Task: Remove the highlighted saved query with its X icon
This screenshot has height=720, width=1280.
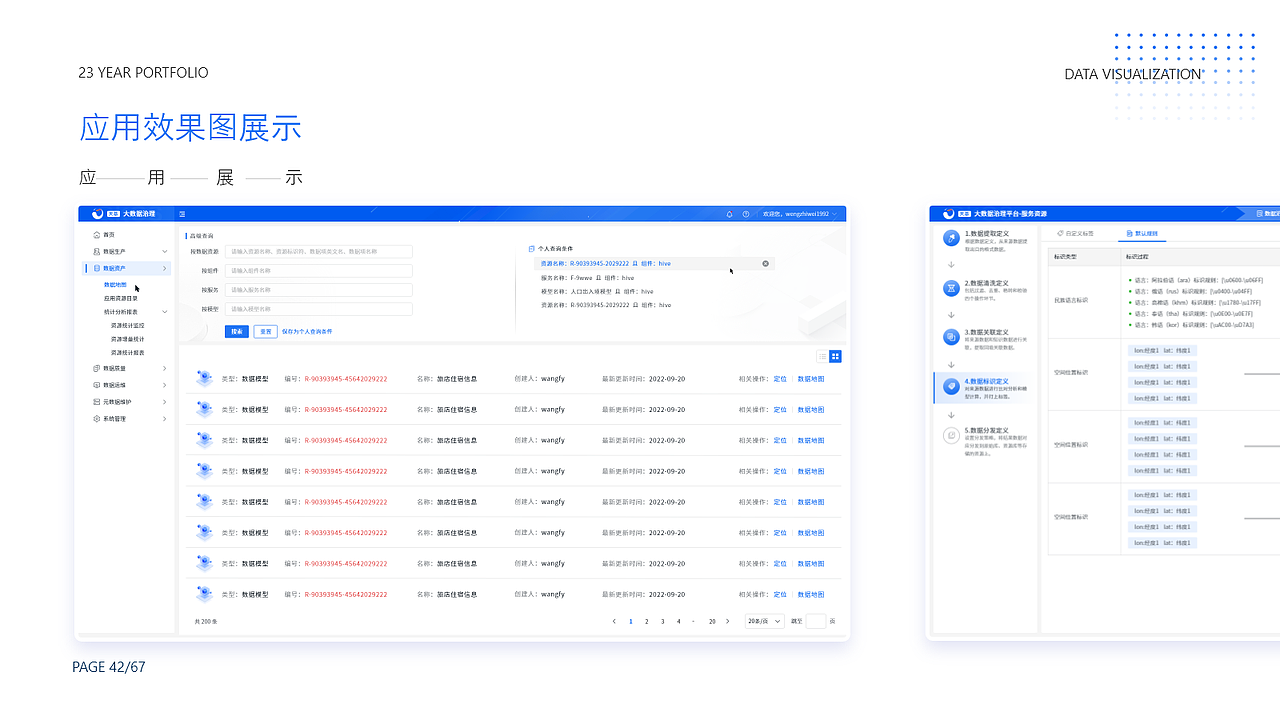Action: [766, 263]
